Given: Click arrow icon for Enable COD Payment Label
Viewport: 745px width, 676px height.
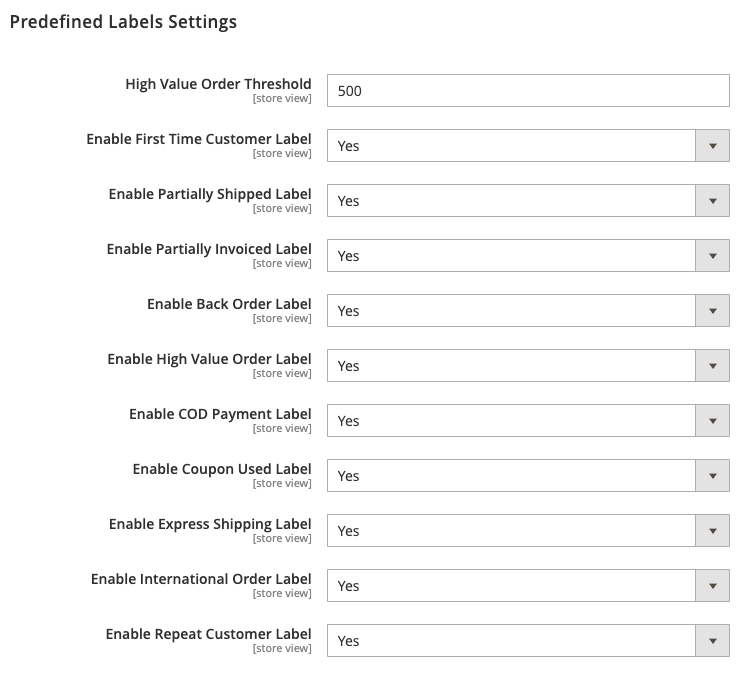Looking at the screenshot, I should point(712,420).
